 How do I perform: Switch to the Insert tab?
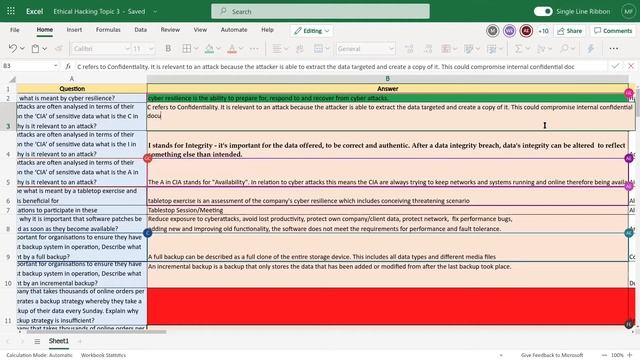[74, 30]
